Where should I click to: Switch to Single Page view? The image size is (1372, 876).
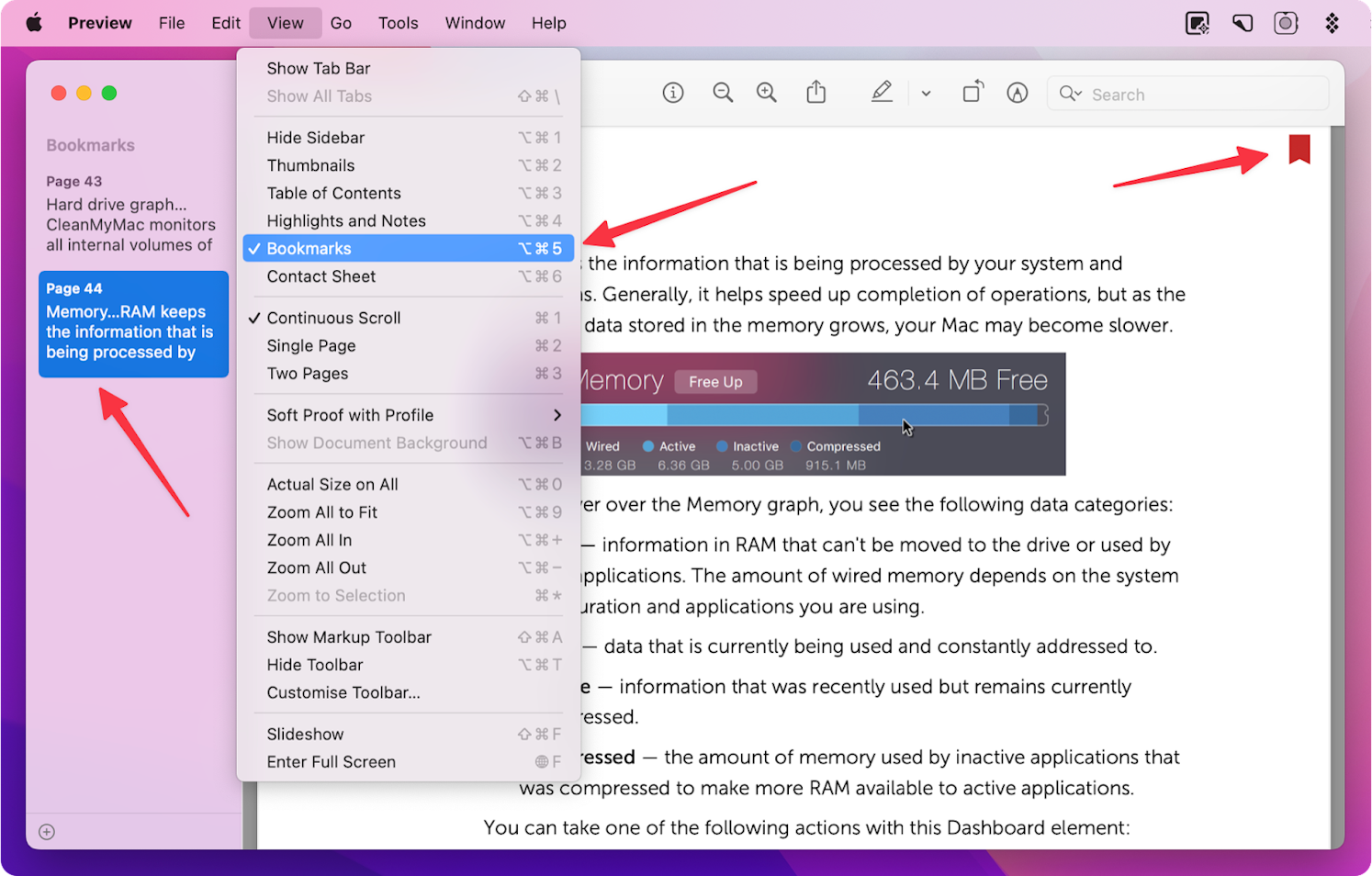pos(311,345)
